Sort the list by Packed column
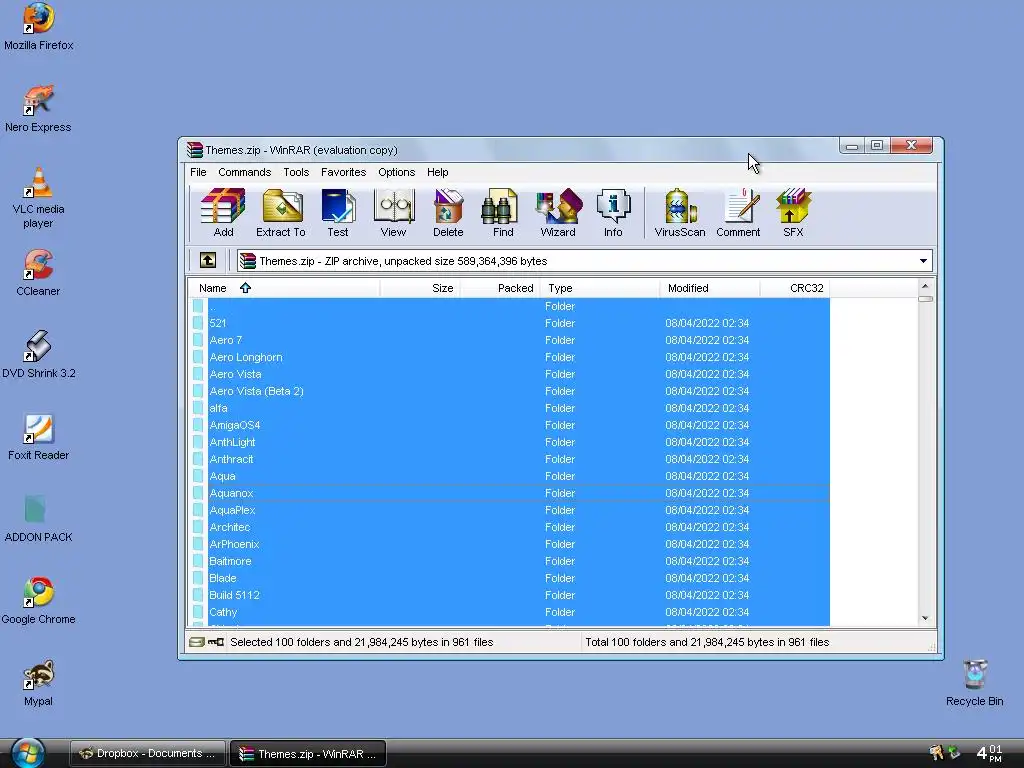The height and width of the screenshot is (768, 1024). pyautogui.click(x=500, y=288)
